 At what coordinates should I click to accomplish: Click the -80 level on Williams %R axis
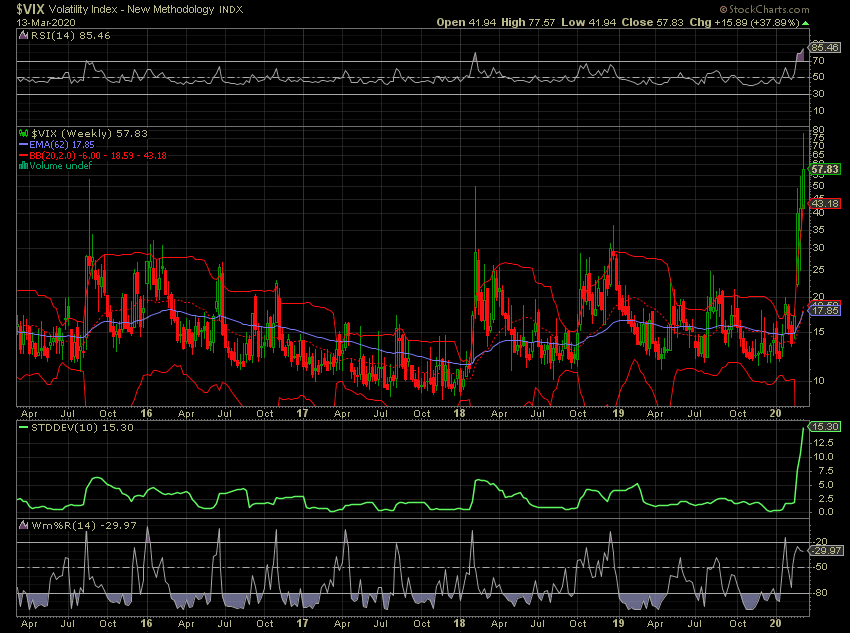click(821, 593)
